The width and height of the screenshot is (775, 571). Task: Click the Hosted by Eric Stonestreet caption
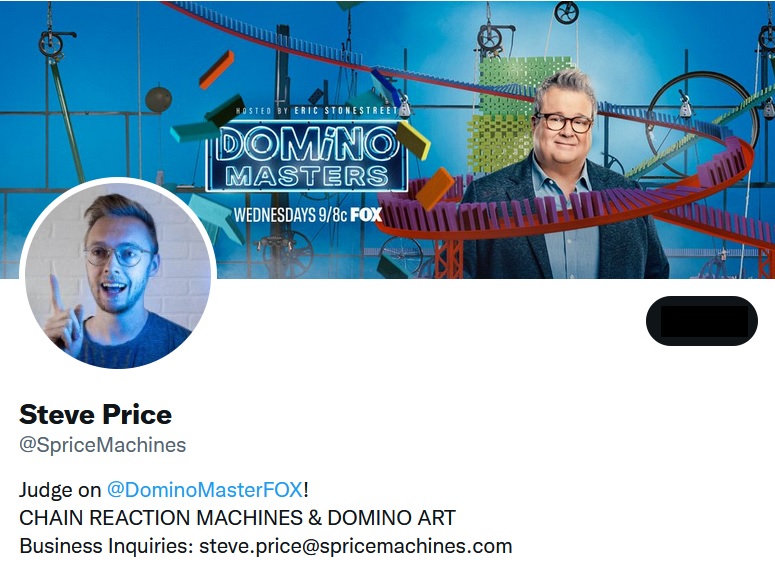317,111
